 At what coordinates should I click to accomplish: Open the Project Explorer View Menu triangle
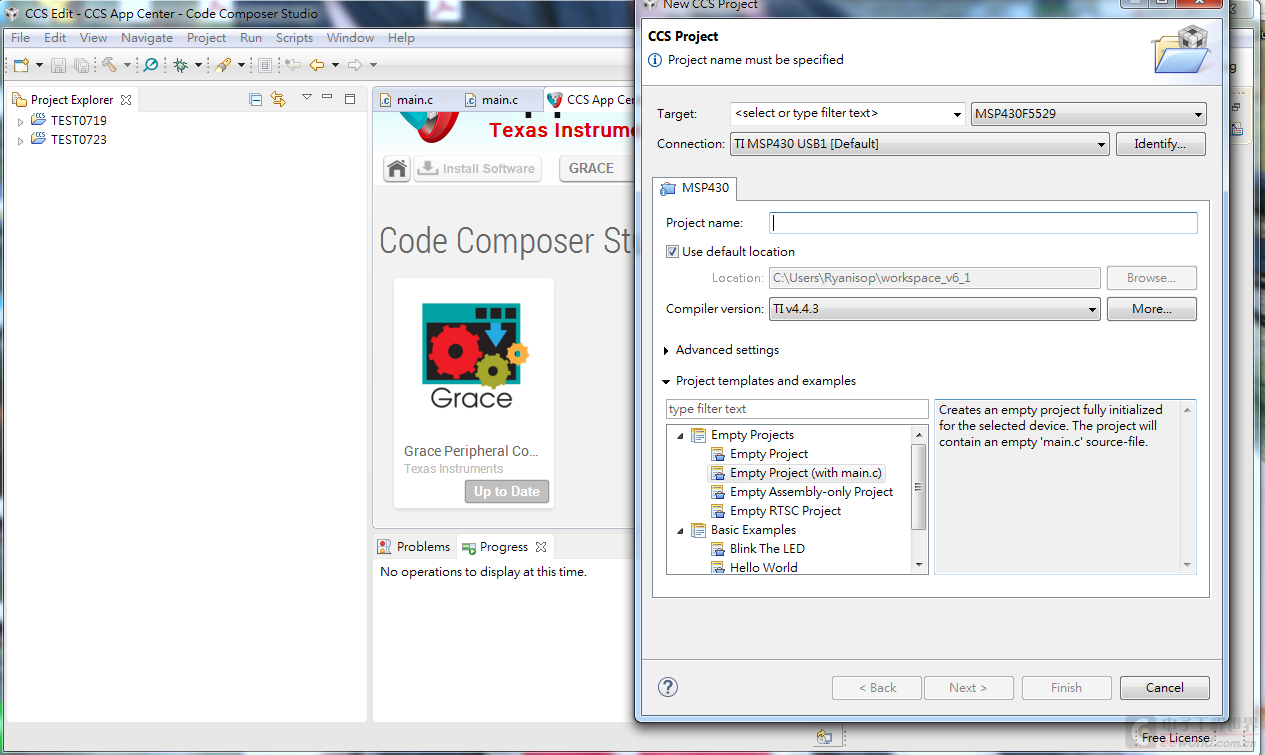(306, 98)
